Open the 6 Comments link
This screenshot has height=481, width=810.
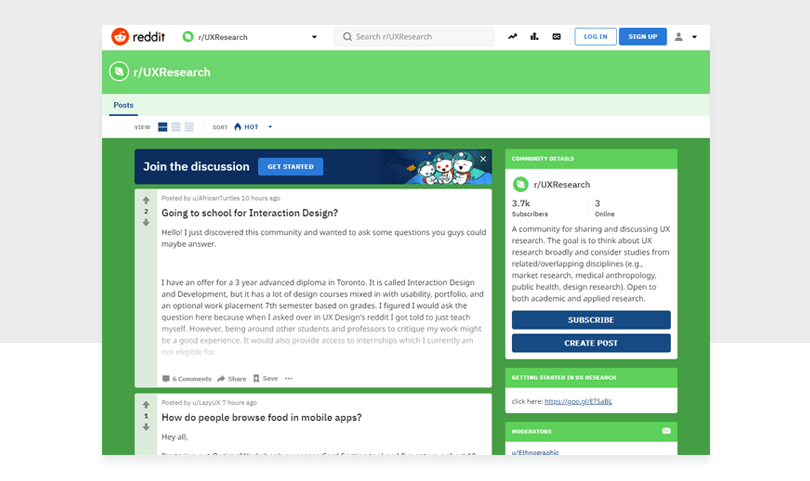pos(187,379)
